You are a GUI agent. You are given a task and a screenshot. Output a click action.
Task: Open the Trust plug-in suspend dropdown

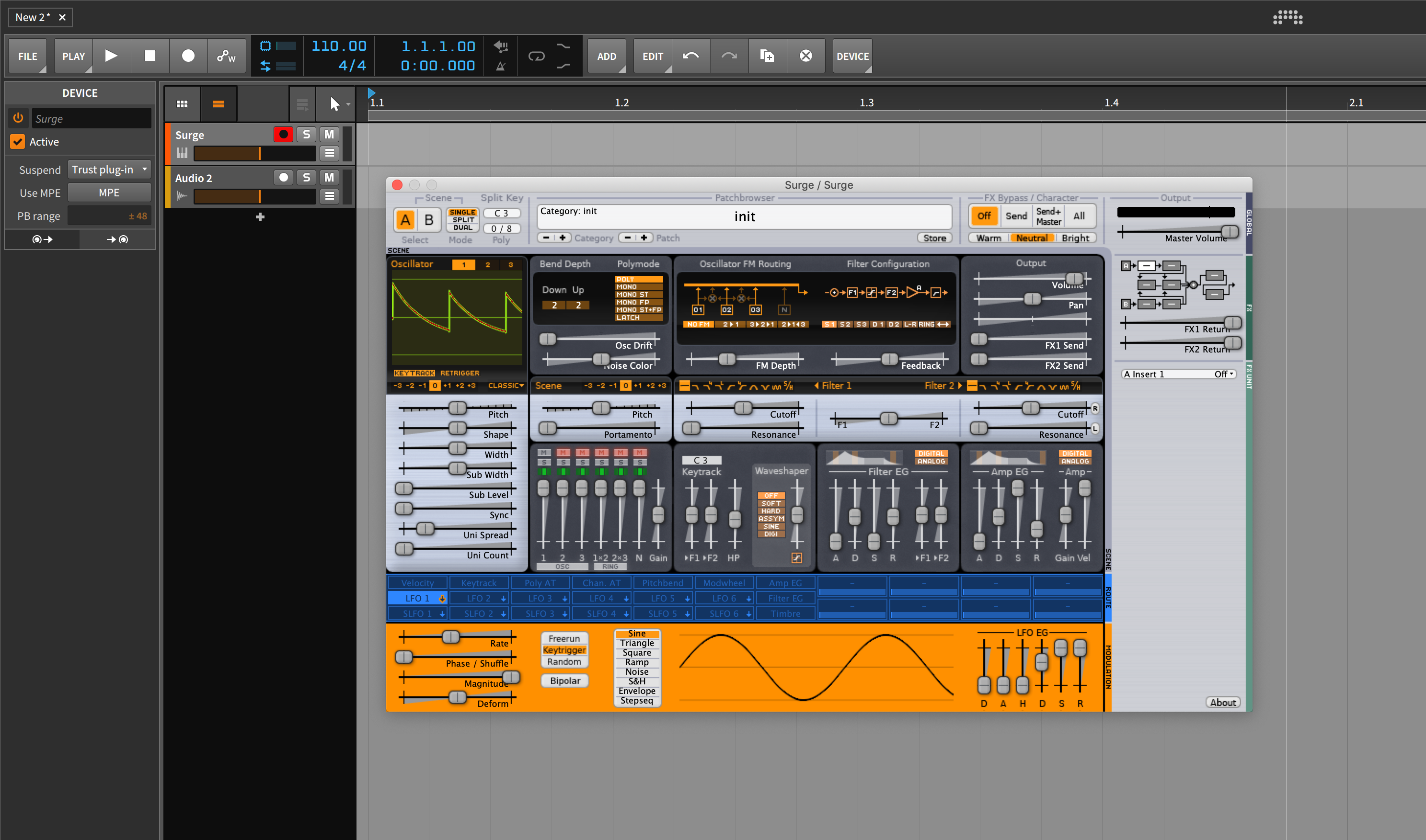click(109, 169)
